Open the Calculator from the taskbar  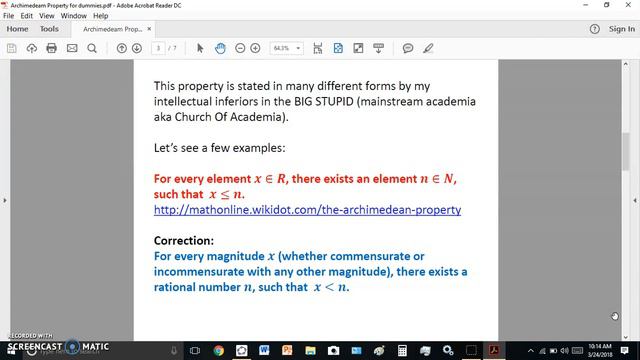click(x=402, y=351)
